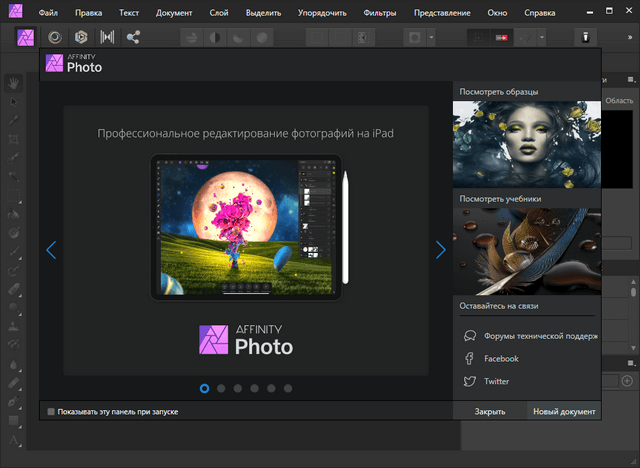Click the Facebook logo icon

pyautogui.click(x=469, y=358)
